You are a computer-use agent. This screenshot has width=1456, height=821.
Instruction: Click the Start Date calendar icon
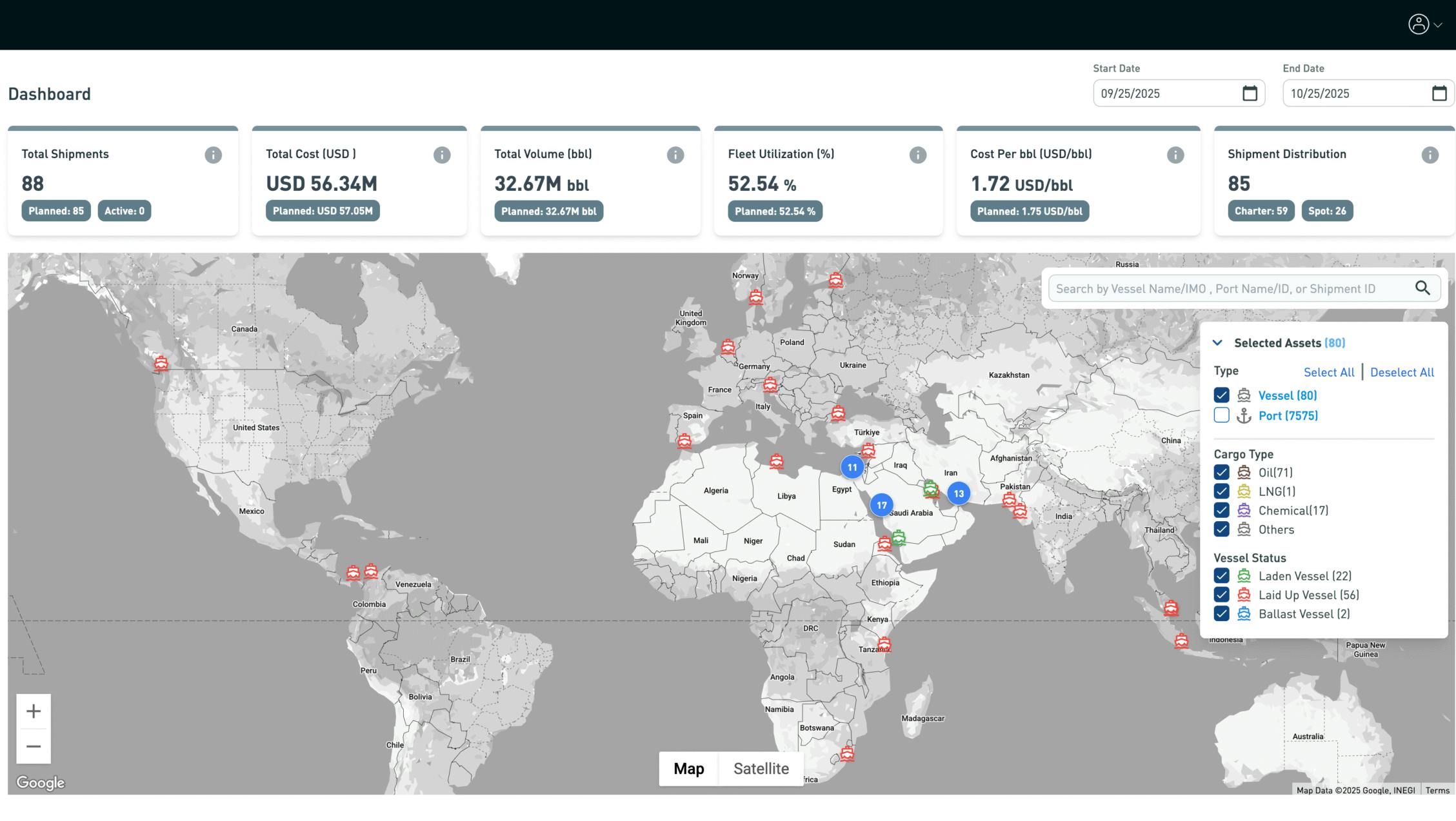[x=1250, y=93]
